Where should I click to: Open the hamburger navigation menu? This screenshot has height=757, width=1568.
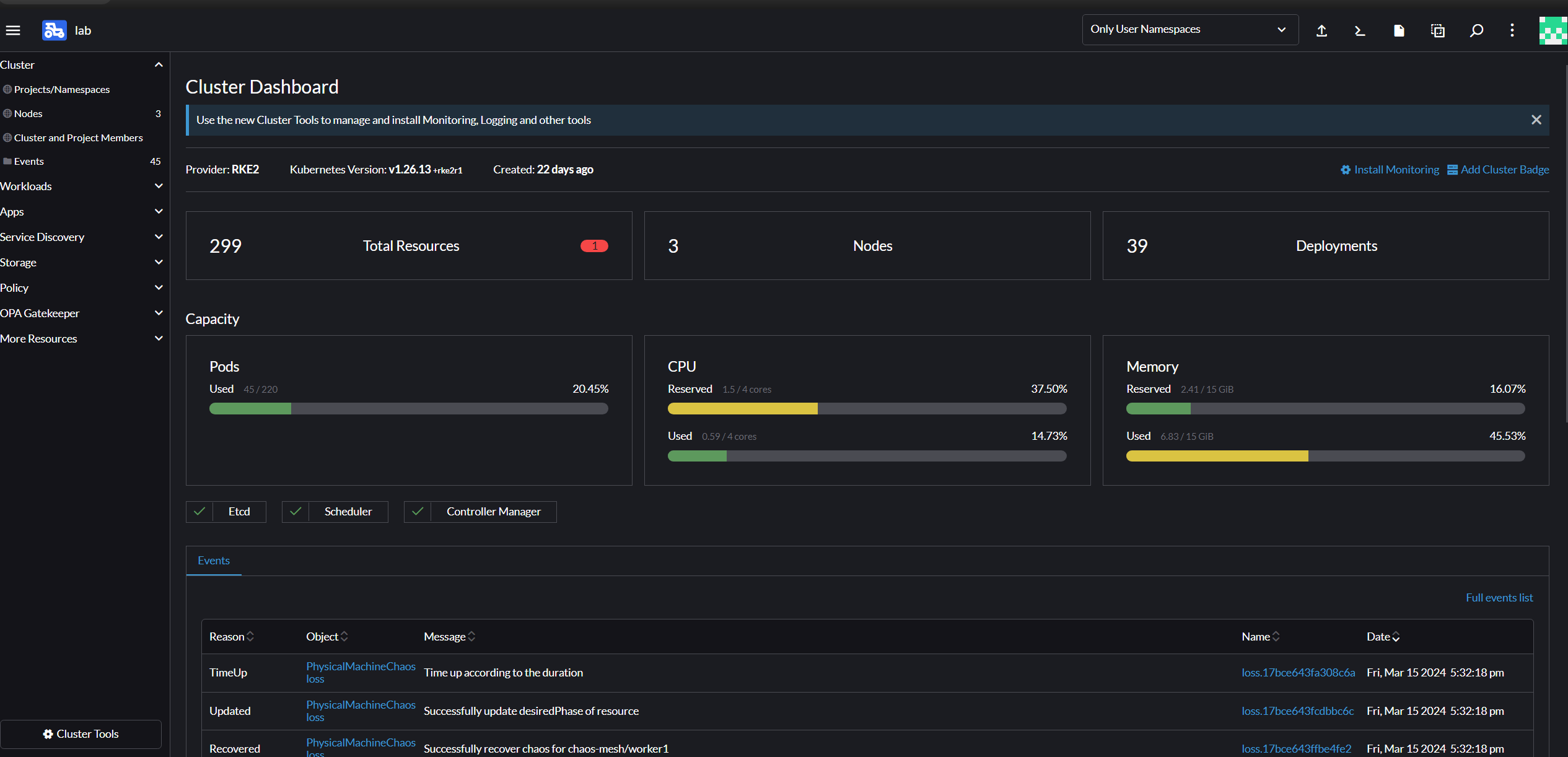(x=13, y=30)
